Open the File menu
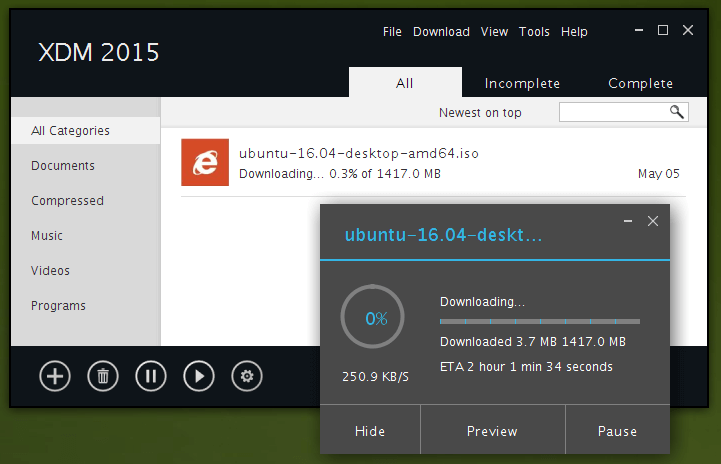The height and width of the screenshot is (464, 721). [392, 32]
